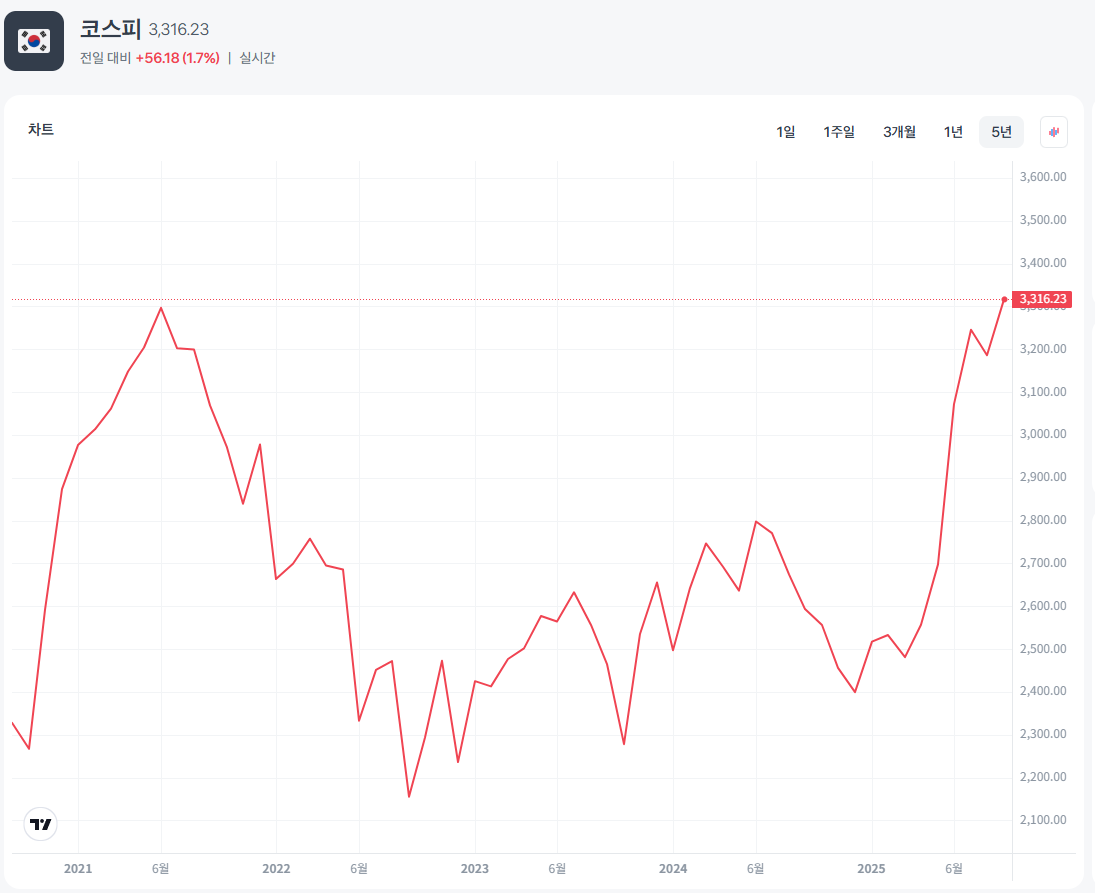Click the 실시간 real-time label
The image size is (1095, 893).
click(257, 58)
